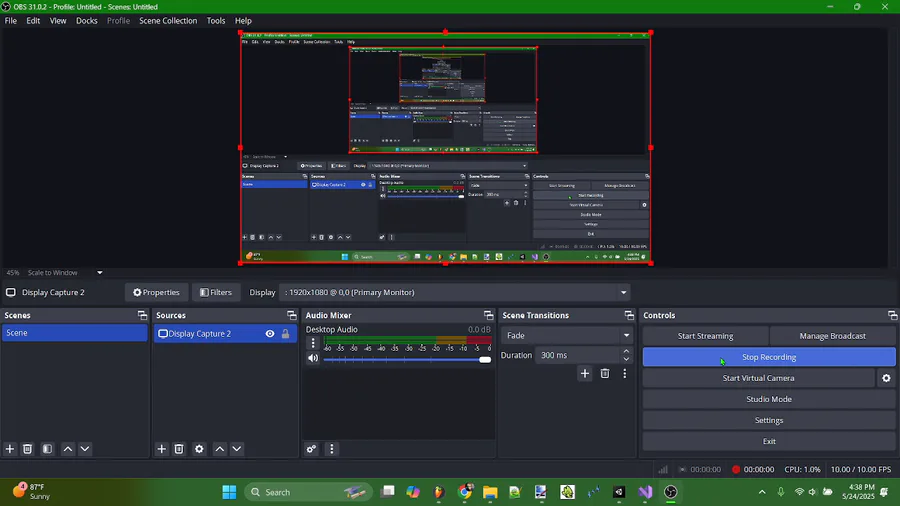
Task: Move scene down with arrow icon
Action: pos(85,449)
